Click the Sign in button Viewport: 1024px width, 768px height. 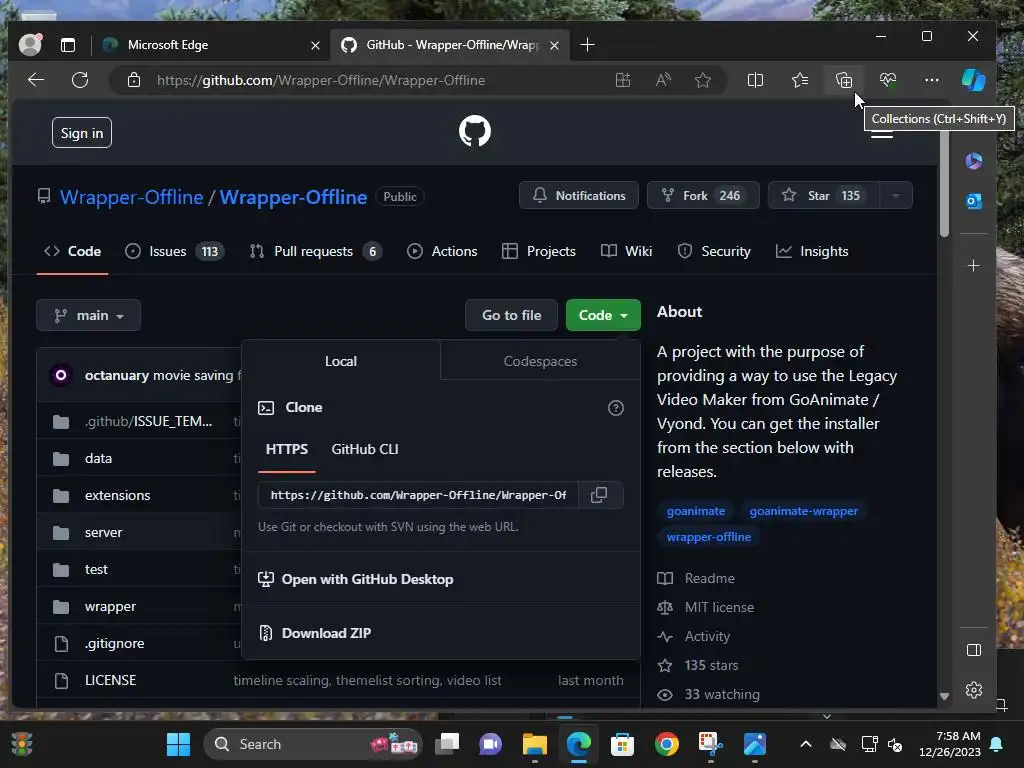(x=82, y=133)
